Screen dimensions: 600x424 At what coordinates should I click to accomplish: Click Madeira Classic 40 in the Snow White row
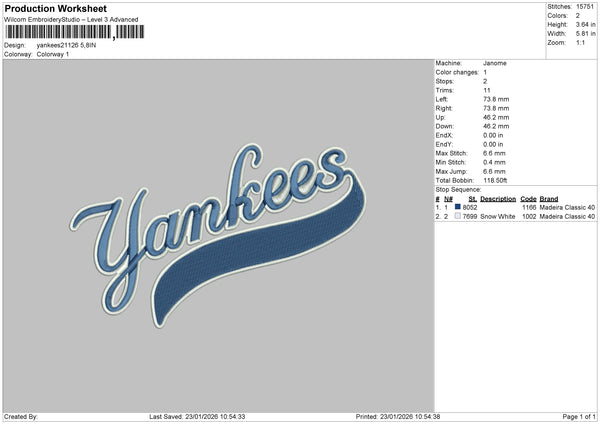coord(567,217)
